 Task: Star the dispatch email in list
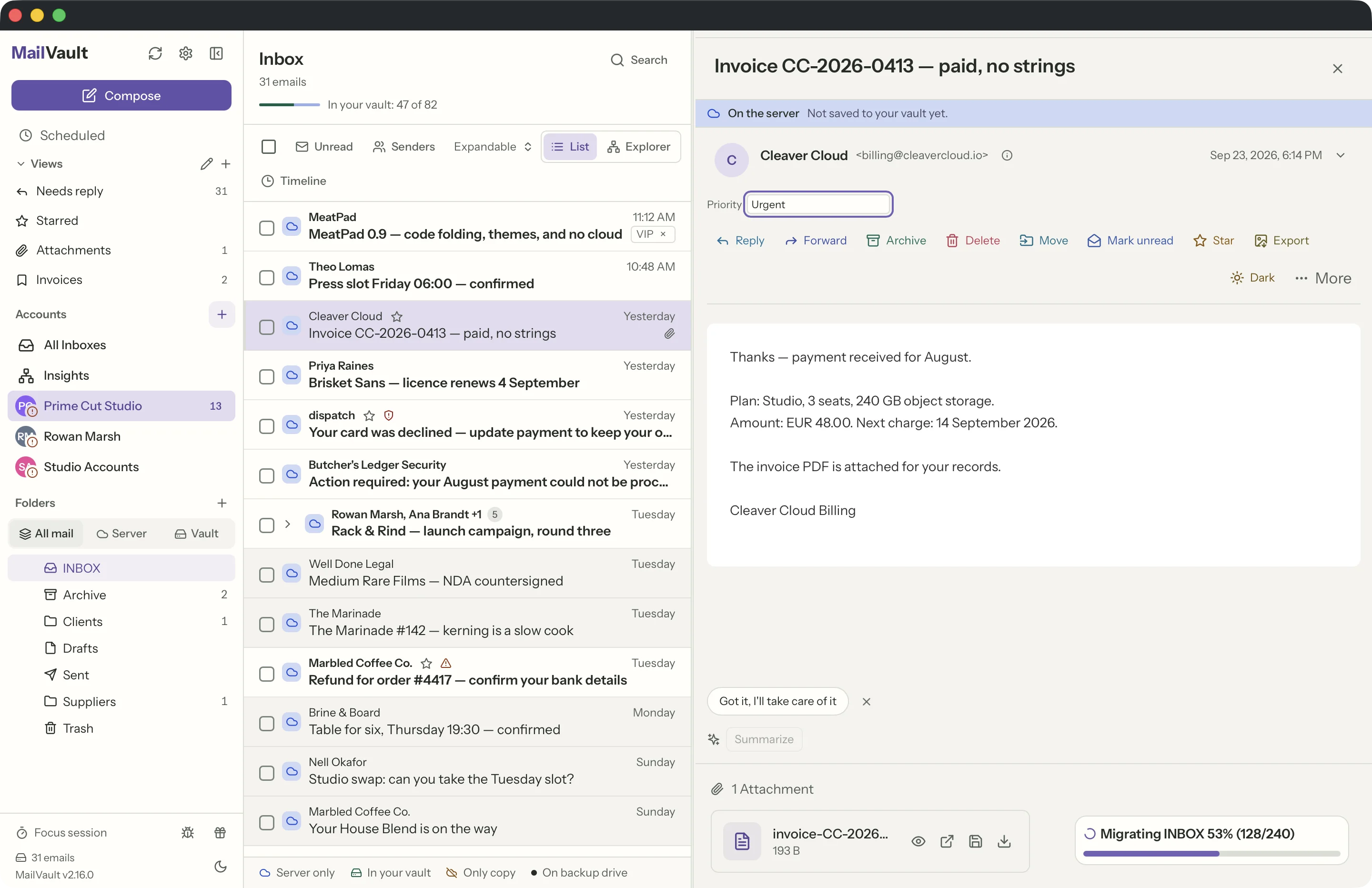pos(369,416)
